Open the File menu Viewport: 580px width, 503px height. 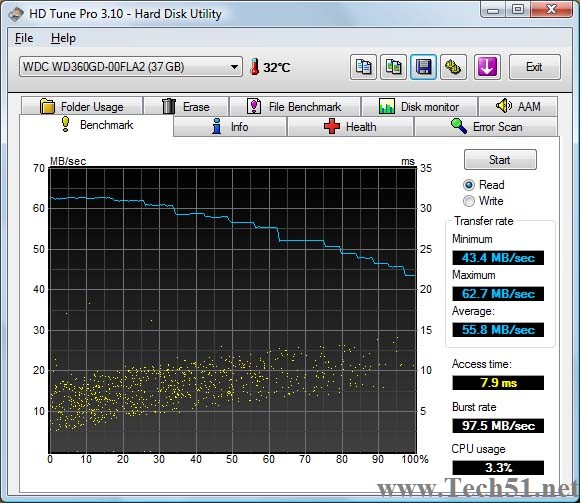[x=24, y=38]
